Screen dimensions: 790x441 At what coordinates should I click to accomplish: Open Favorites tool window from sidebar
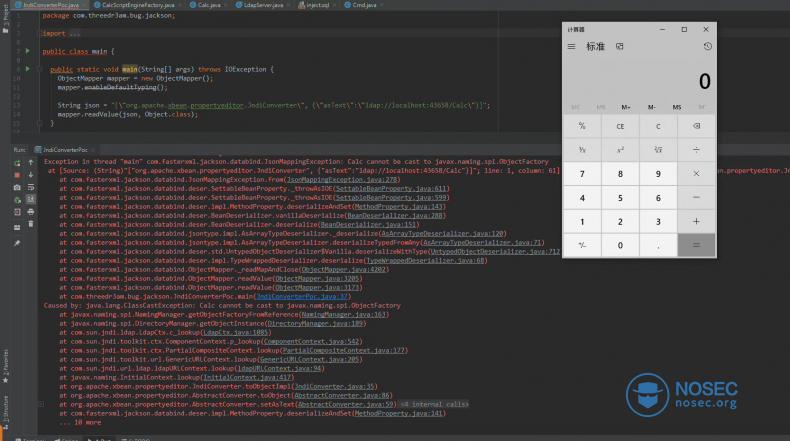tap(6, 366)
